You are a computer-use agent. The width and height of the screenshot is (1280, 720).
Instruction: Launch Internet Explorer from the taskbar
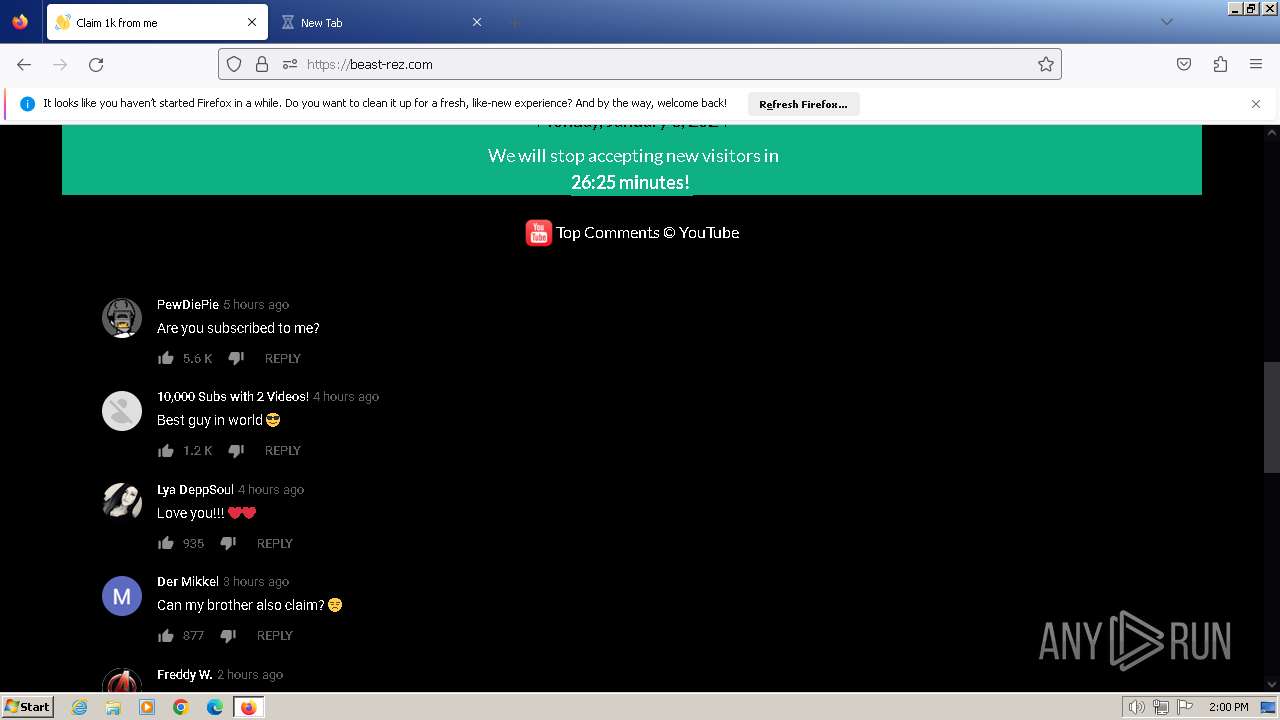pyautogui.click(x=80, y=707)
